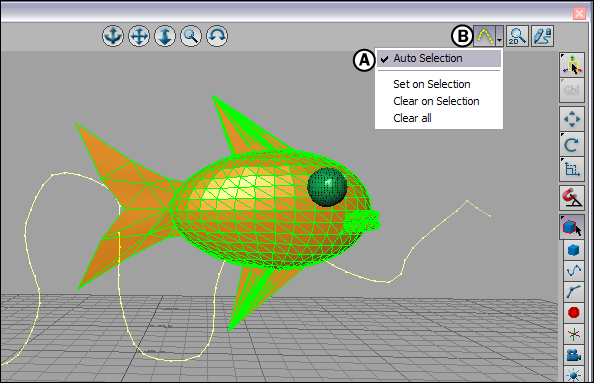Click the orbit rotate view icon
Screen dimensions: 594x383
click(x=217, y=36)
